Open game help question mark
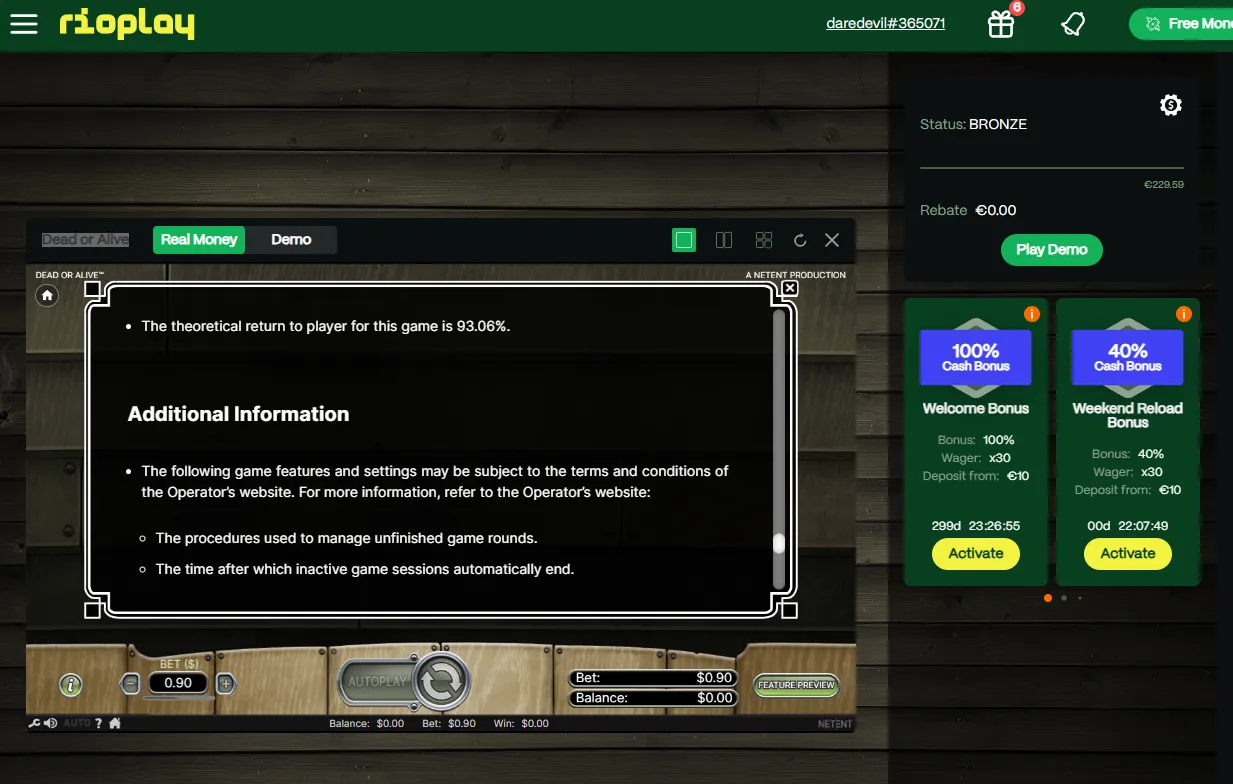The height and width of the screenshot is (784, 1233). click(99, 723)
